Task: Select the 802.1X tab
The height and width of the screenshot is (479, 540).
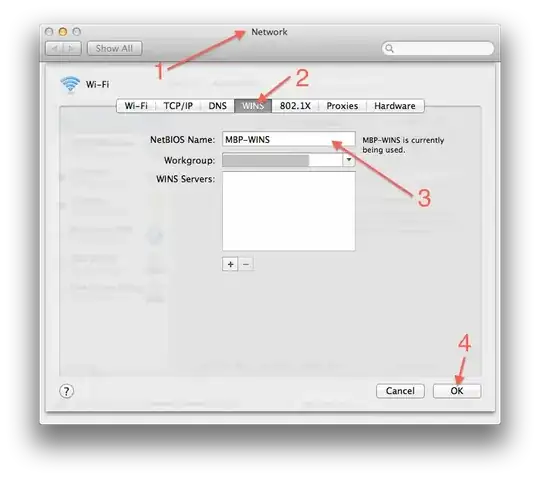Action: 295,106
